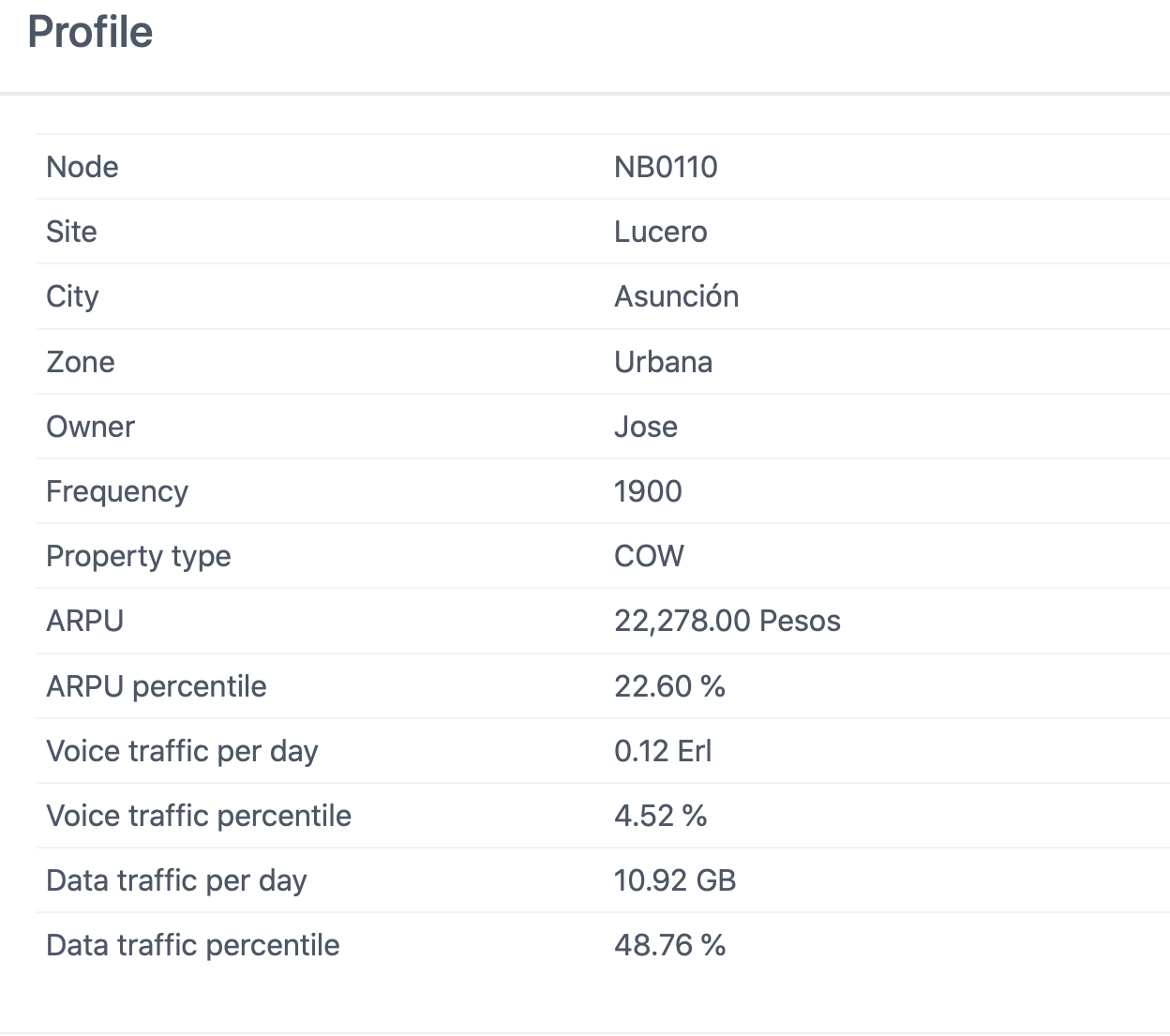Viewport: 1170px width, 1036px height.
Task: Click the Owner row label
Action: pyautogui.click(x=90, y=427)
